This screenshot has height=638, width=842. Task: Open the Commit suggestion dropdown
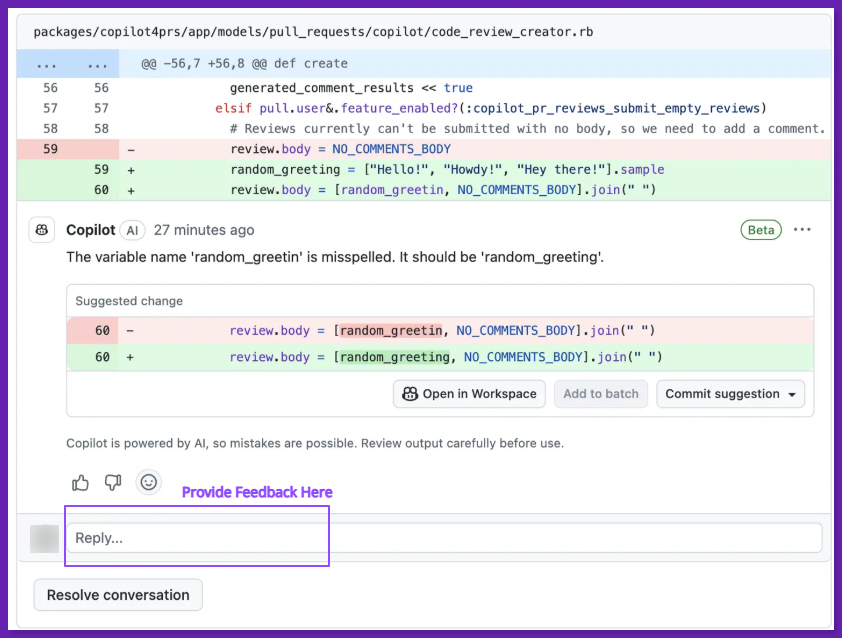731,394
